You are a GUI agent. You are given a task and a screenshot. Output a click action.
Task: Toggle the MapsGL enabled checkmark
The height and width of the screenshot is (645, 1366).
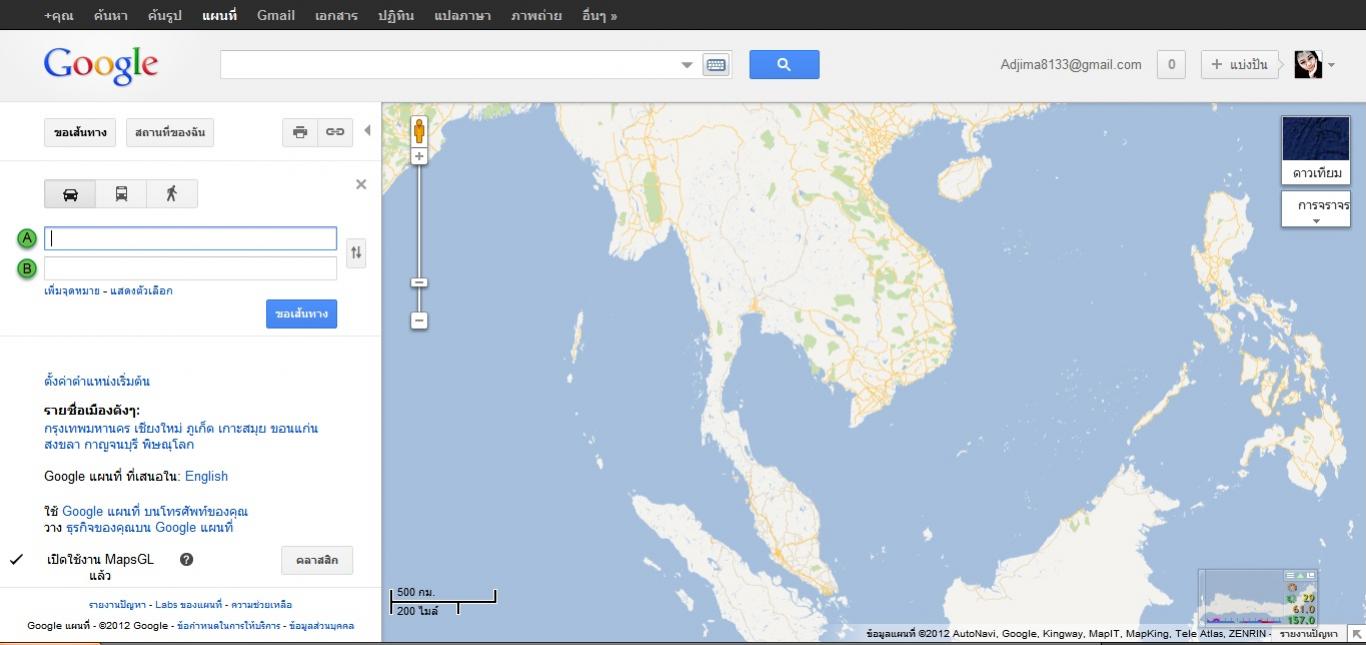(x=16, y=560)
